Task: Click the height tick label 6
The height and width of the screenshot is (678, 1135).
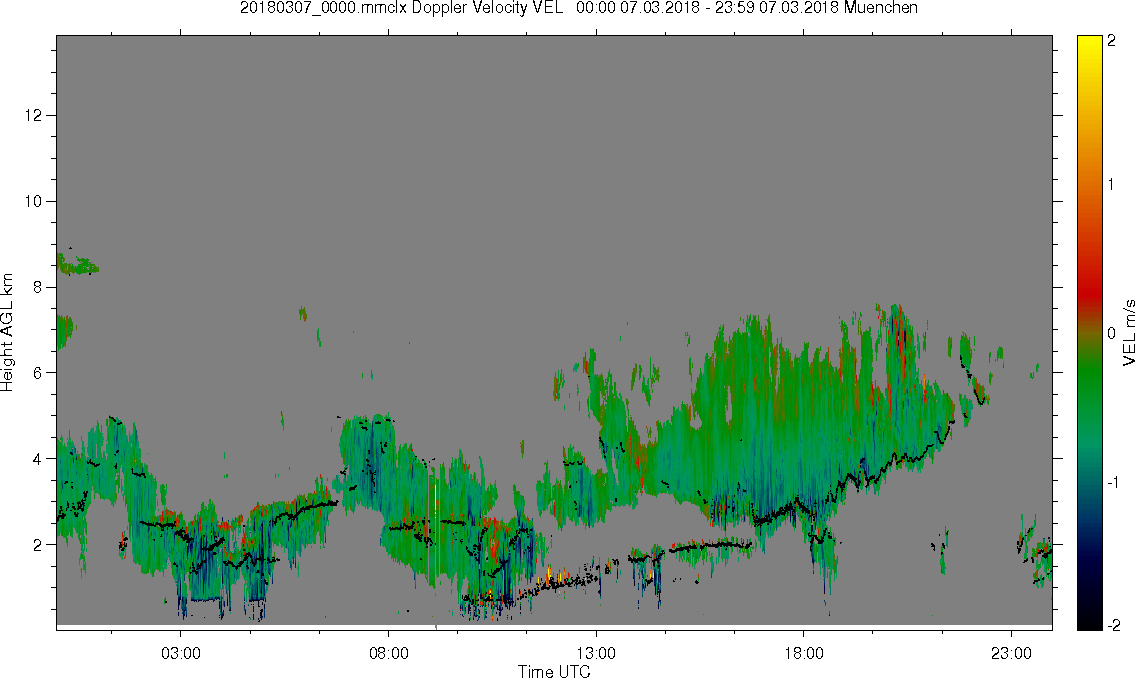Action: pos(37,373)
